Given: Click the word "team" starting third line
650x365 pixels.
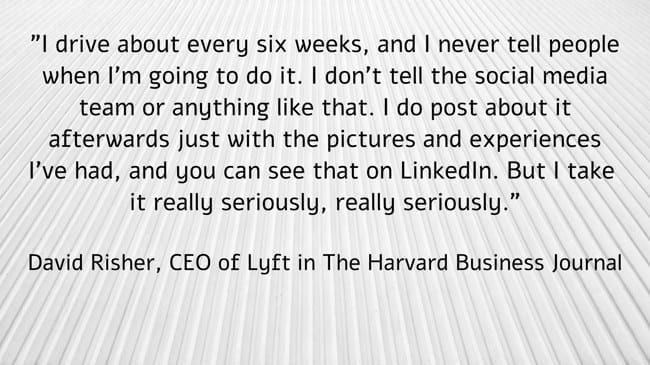Looking at the screenshot, I should 107,109.
